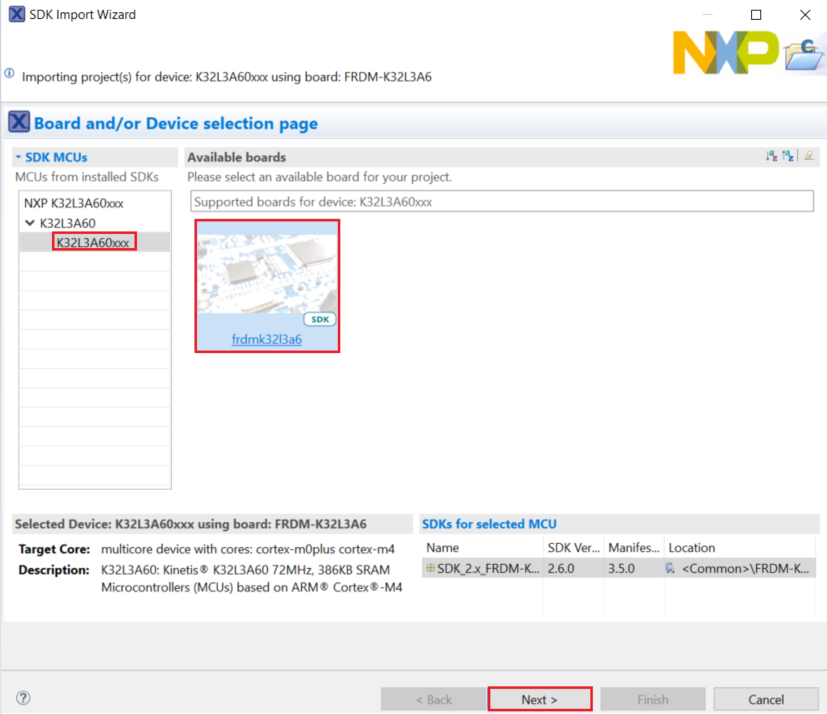Maximize the SDK Import Wizard window
827x714 pixels.
point(756,15)
